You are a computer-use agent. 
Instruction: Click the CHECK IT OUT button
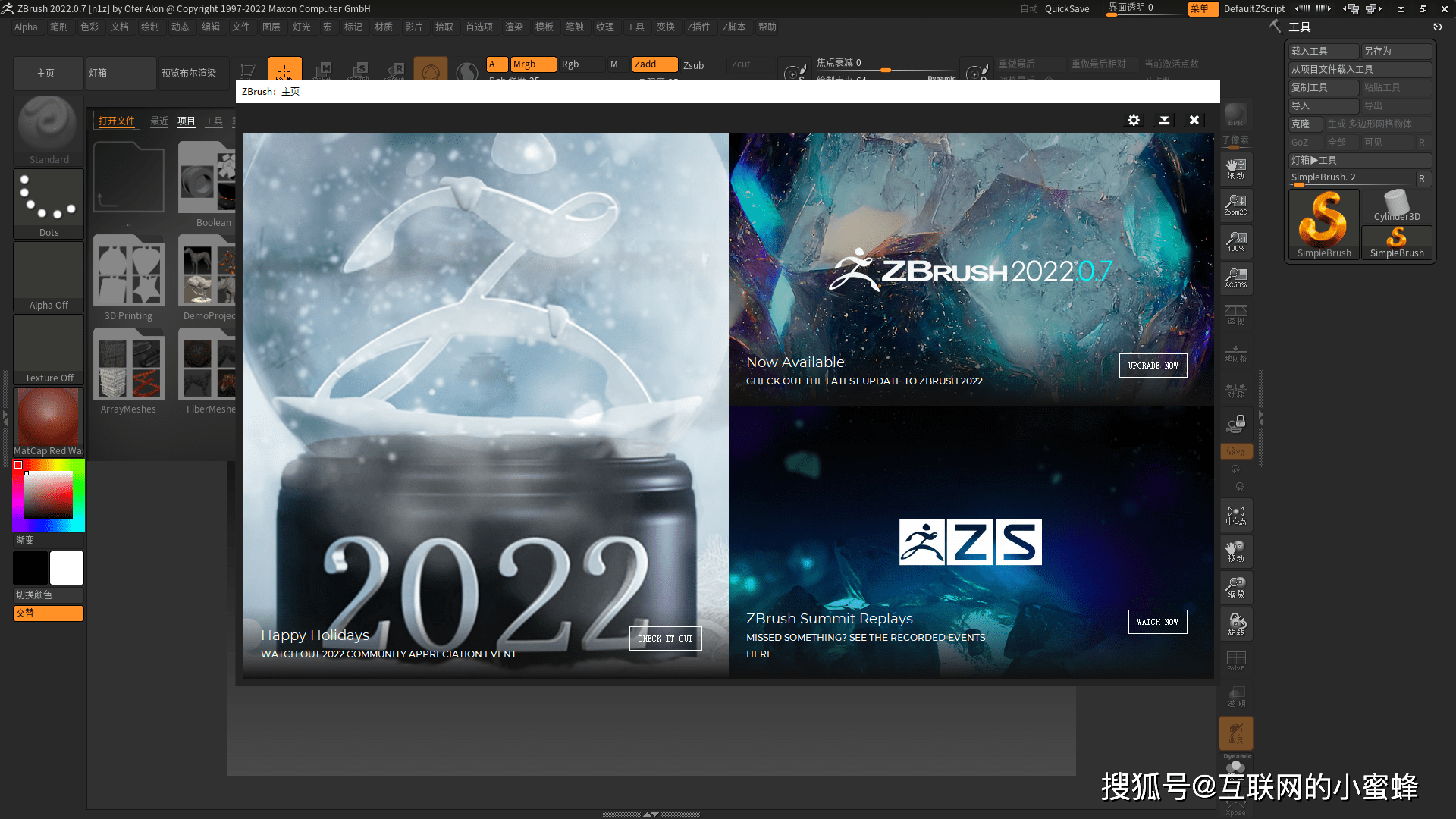click(x=665, y=639)
